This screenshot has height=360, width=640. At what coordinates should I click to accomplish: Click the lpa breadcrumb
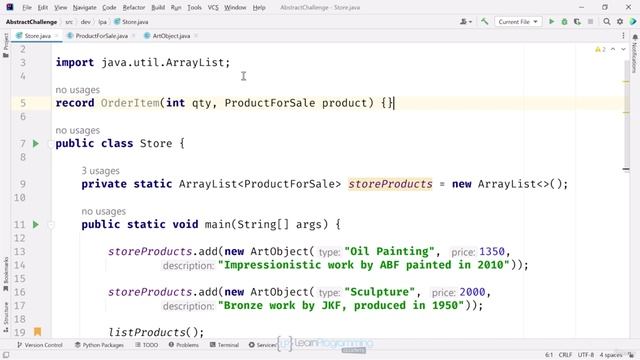102,22
